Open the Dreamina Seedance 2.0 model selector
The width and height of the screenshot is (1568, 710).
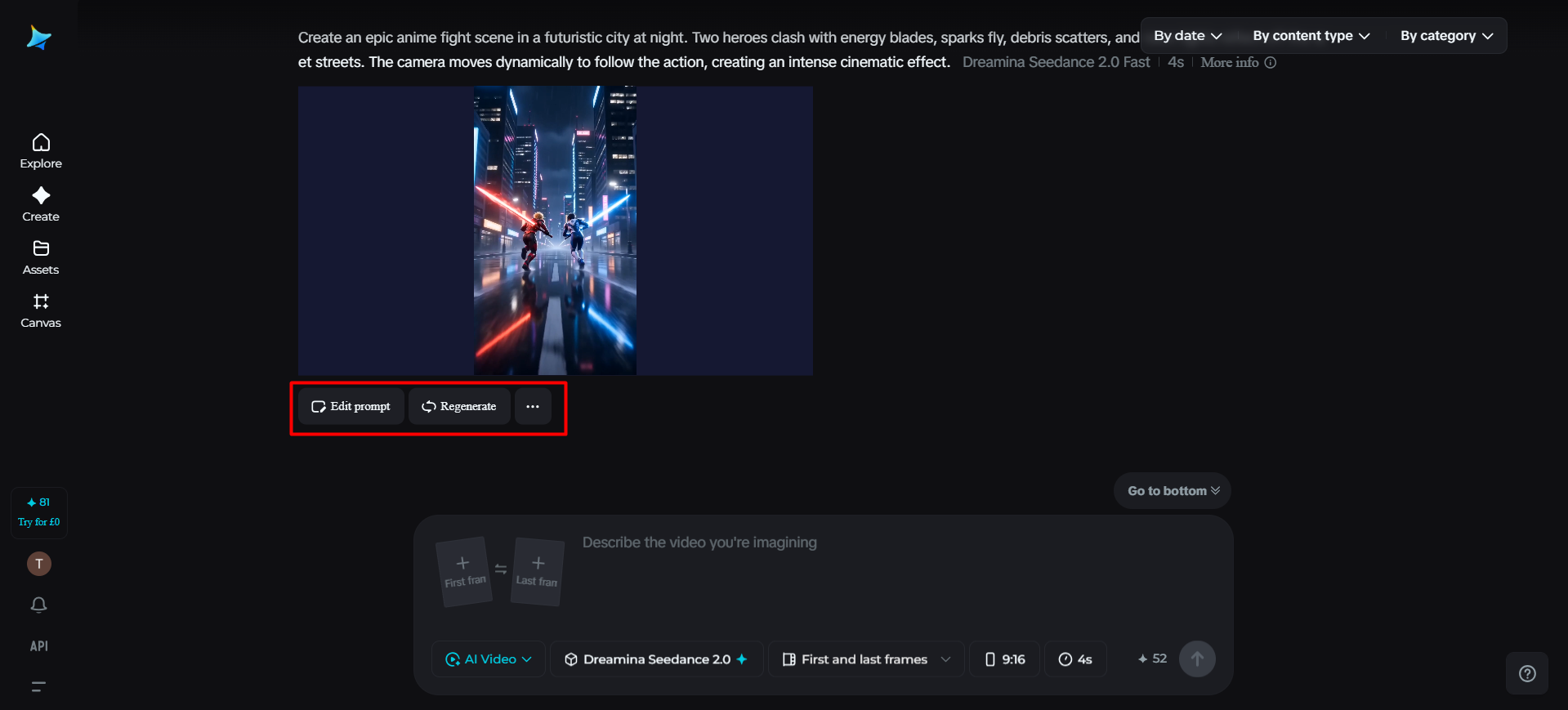click(657, 659)
